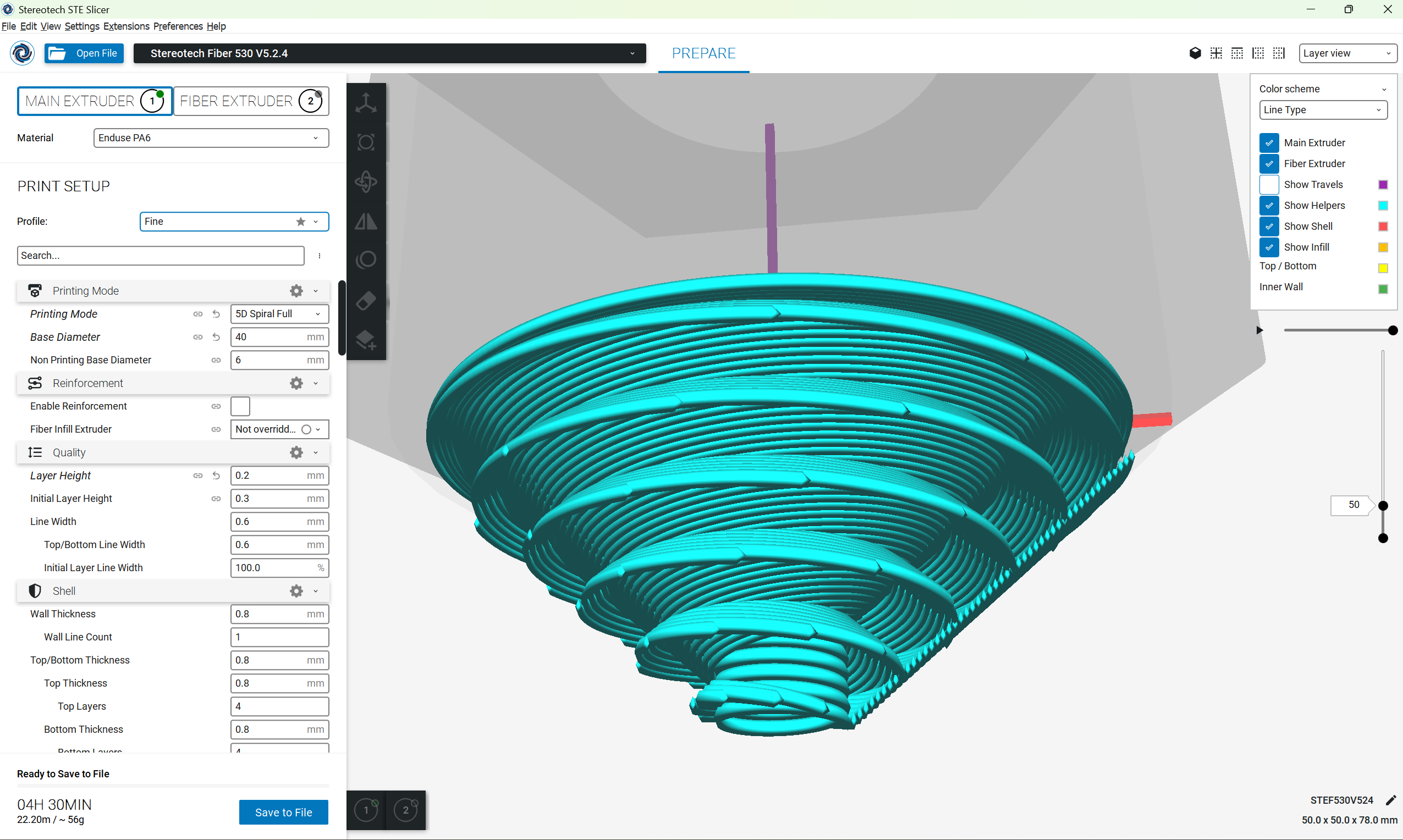The image size is (1403, 840).
Task: Uncheck the Show Helpers checkbox
Action: tap(1269, 206)
